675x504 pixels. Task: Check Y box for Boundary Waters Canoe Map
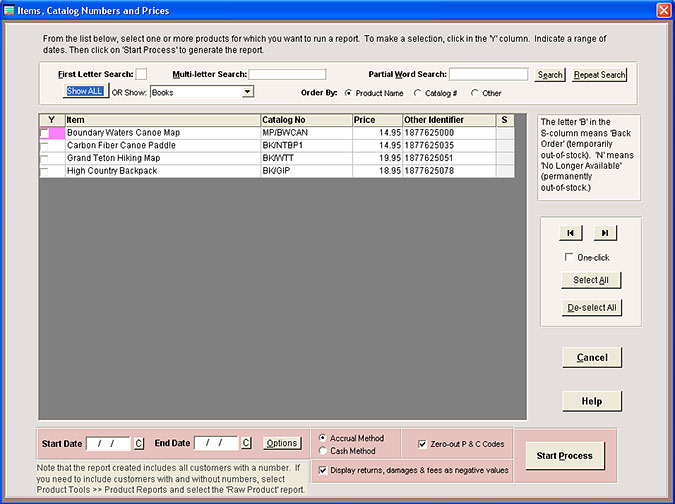click(45, 133)
